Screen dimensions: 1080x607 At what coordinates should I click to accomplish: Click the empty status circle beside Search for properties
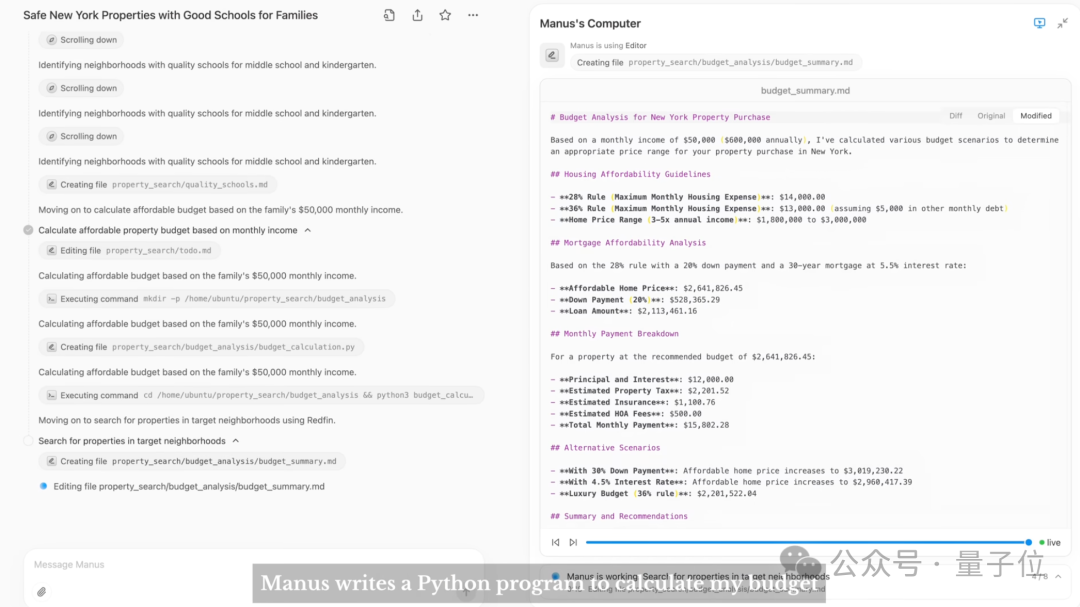pyautogui.click(x=28, y=441)
